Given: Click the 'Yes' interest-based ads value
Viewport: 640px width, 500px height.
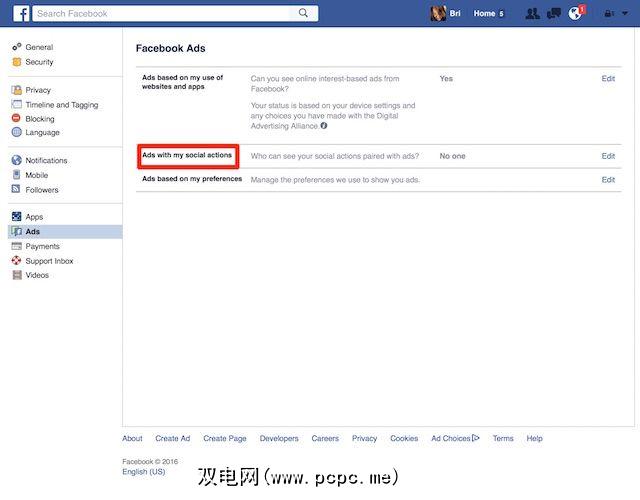Looking at the screenshot, I should 446,78.
